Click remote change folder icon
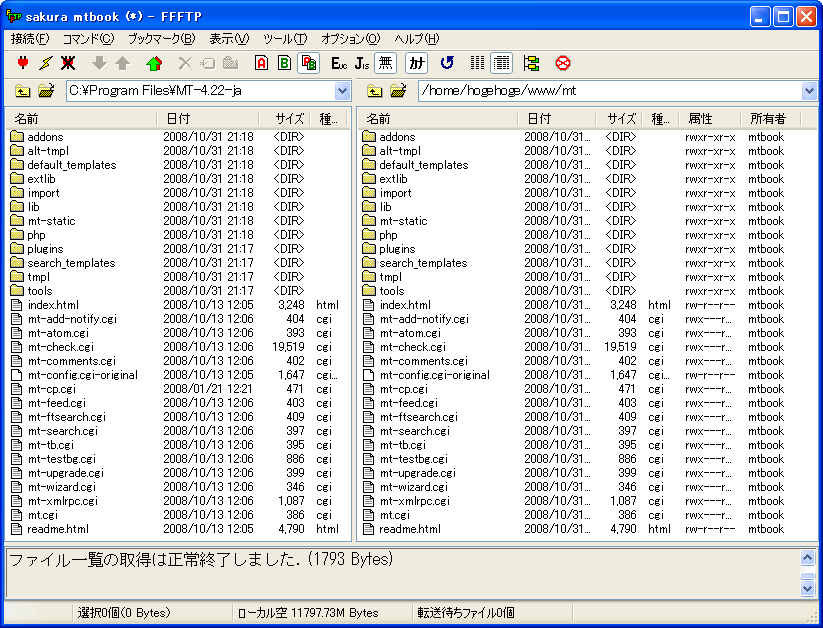Screen dimensions: 823x628 pos(398,91)
